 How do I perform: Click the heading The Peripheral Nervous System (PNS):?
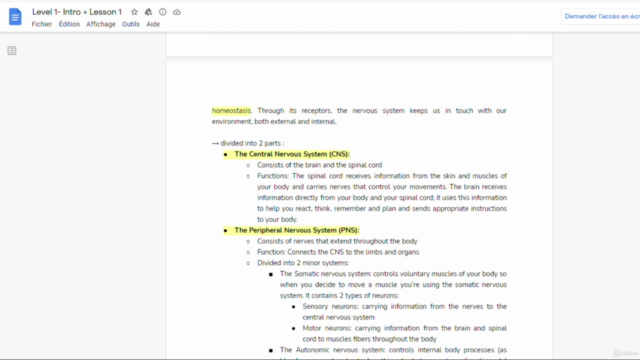pos(297,230)
